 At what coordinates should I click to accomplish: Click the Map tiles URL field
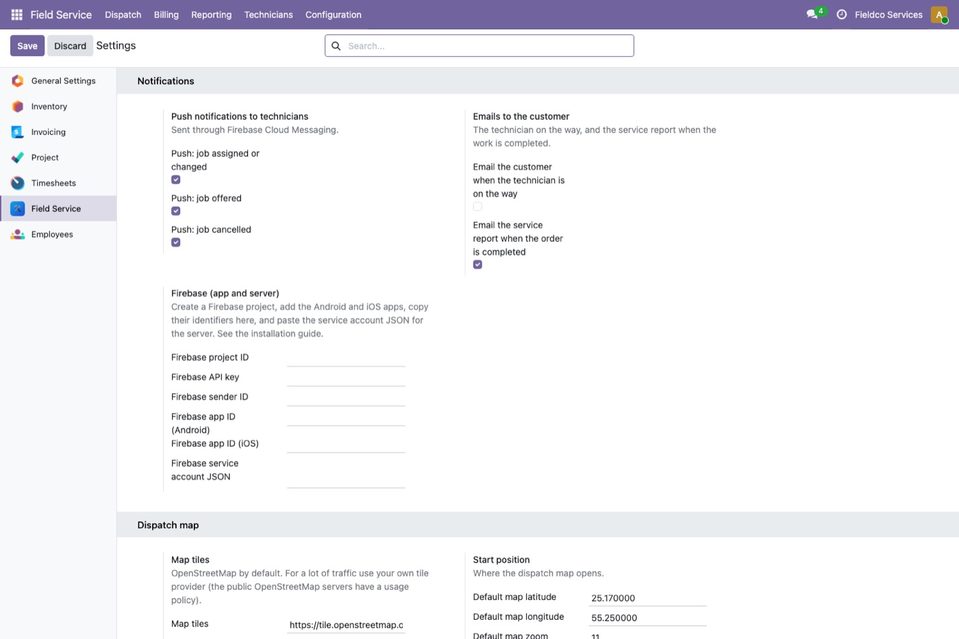[346, 625]
